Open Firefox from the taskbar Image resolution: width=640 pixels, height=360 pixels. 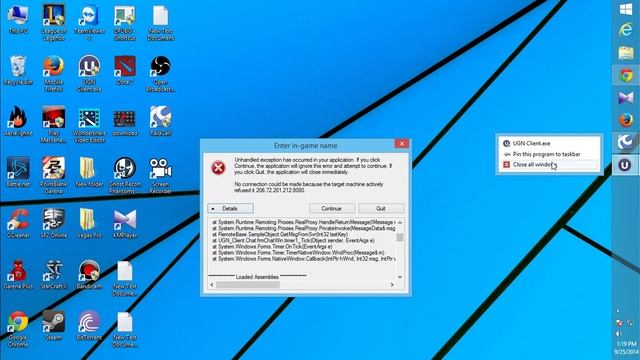point(626,120)
